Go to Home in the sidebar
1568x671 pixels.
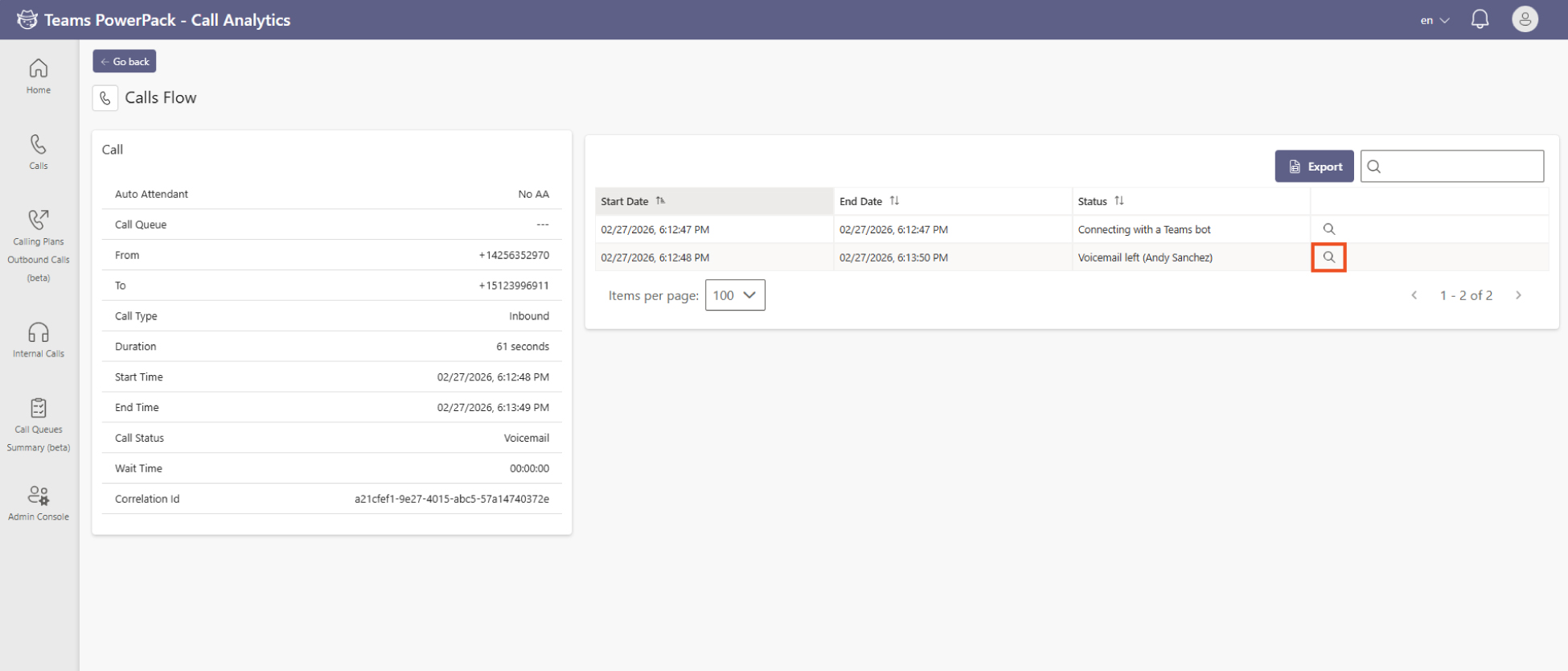pyautogui.click(x=39, y=76)
